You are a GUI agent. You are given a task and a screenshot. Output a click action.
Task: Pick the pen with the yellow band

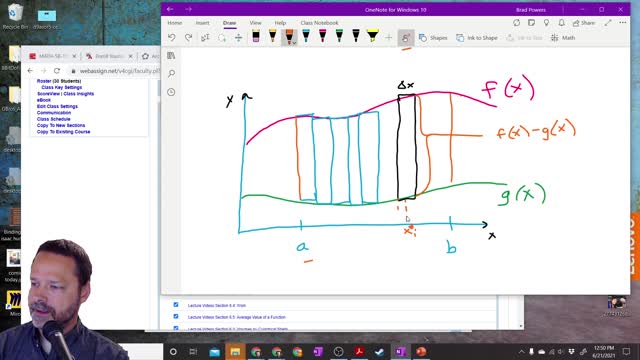(272, 36)
